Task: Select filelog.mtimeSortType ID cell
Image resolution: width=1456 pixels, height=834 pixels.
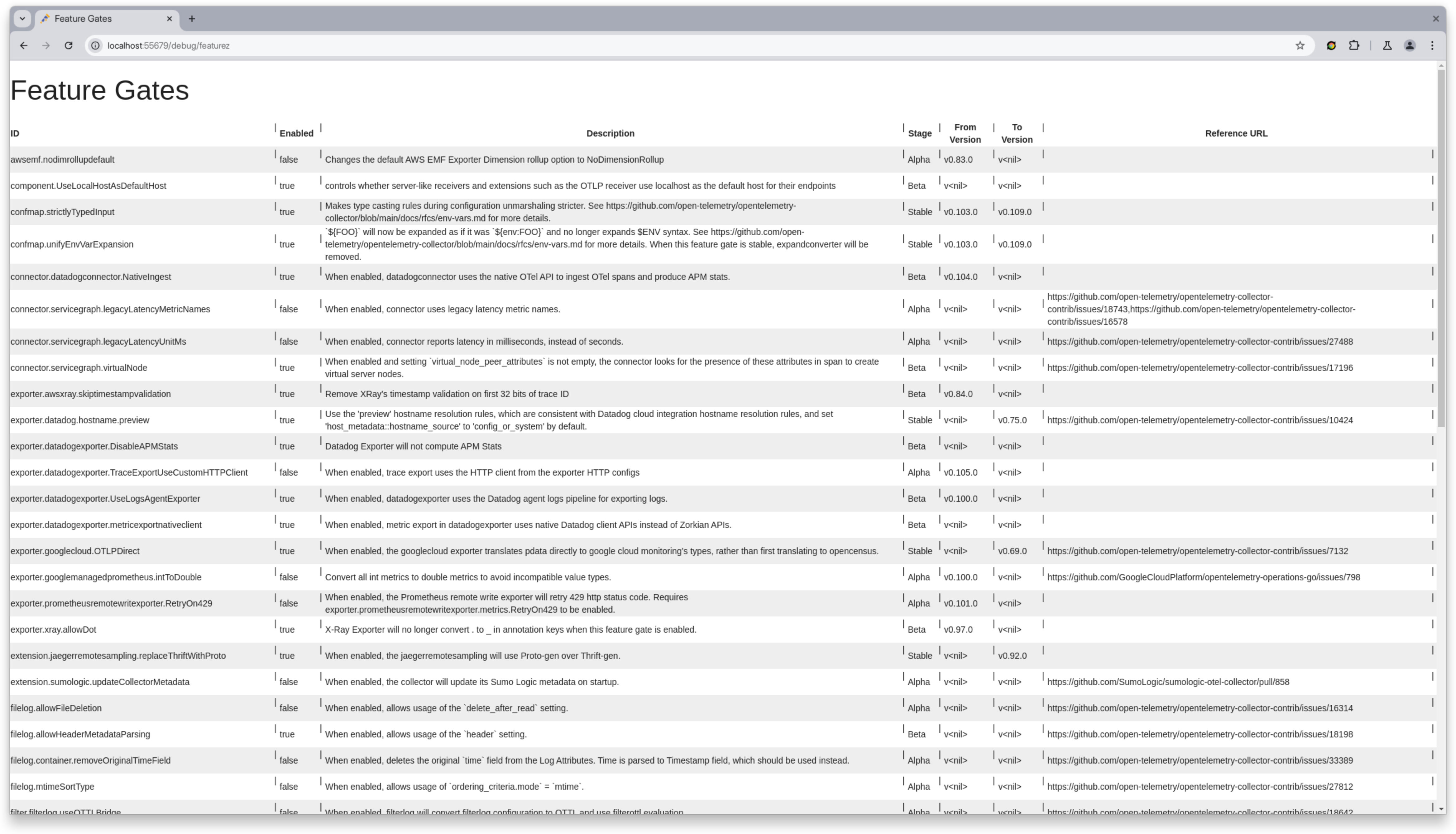Action: tap(52, 787)
